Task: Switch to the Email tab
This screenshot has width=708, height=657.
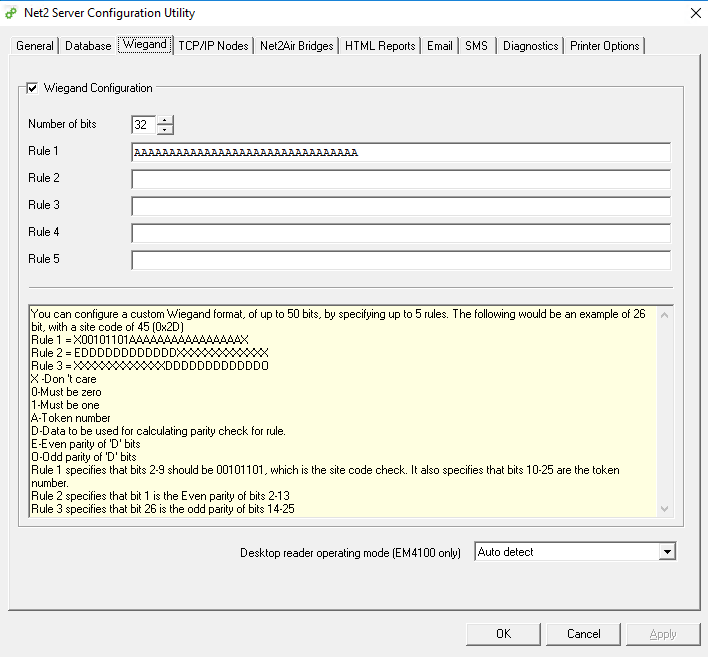Action: click(x=440, y=46)
